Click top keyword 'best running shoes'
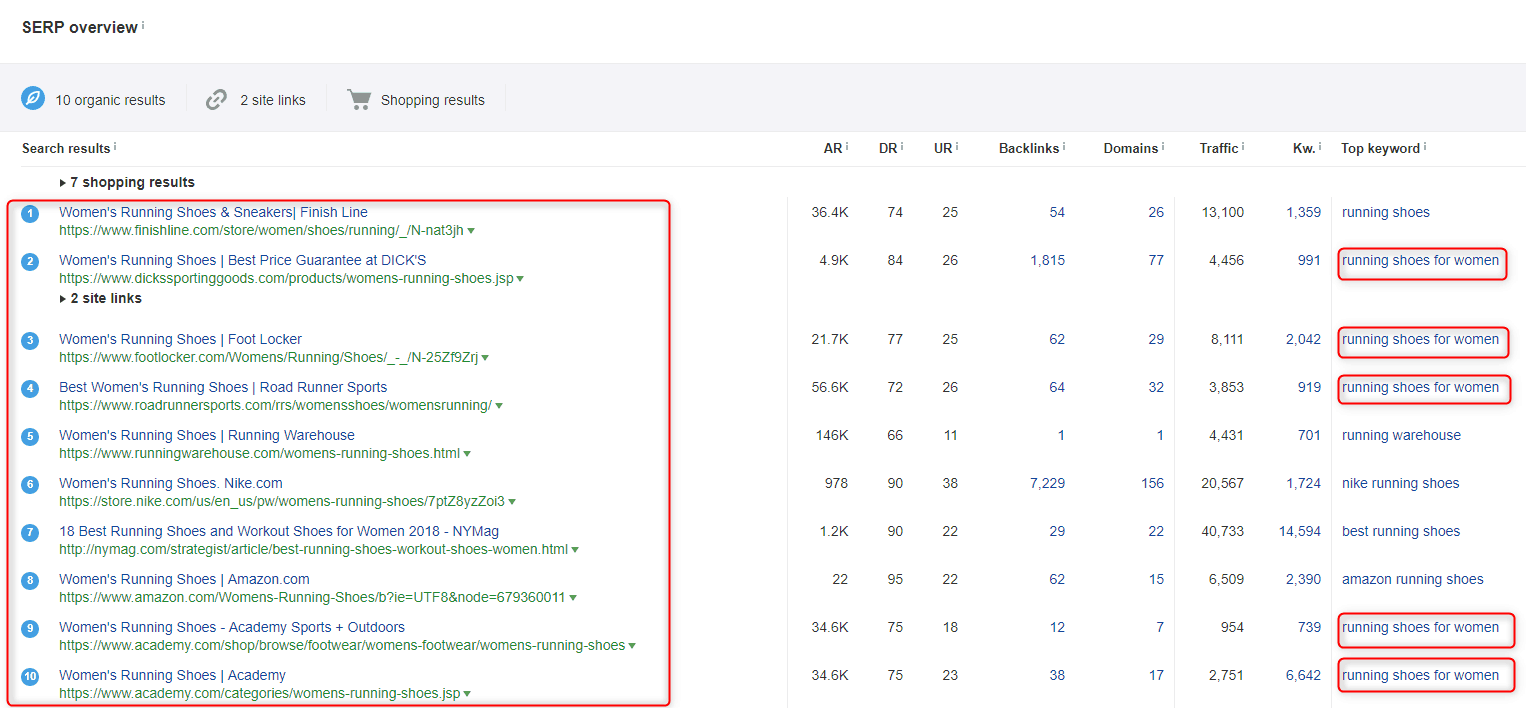1526x708 pixels. click(x=1401, y=531)
